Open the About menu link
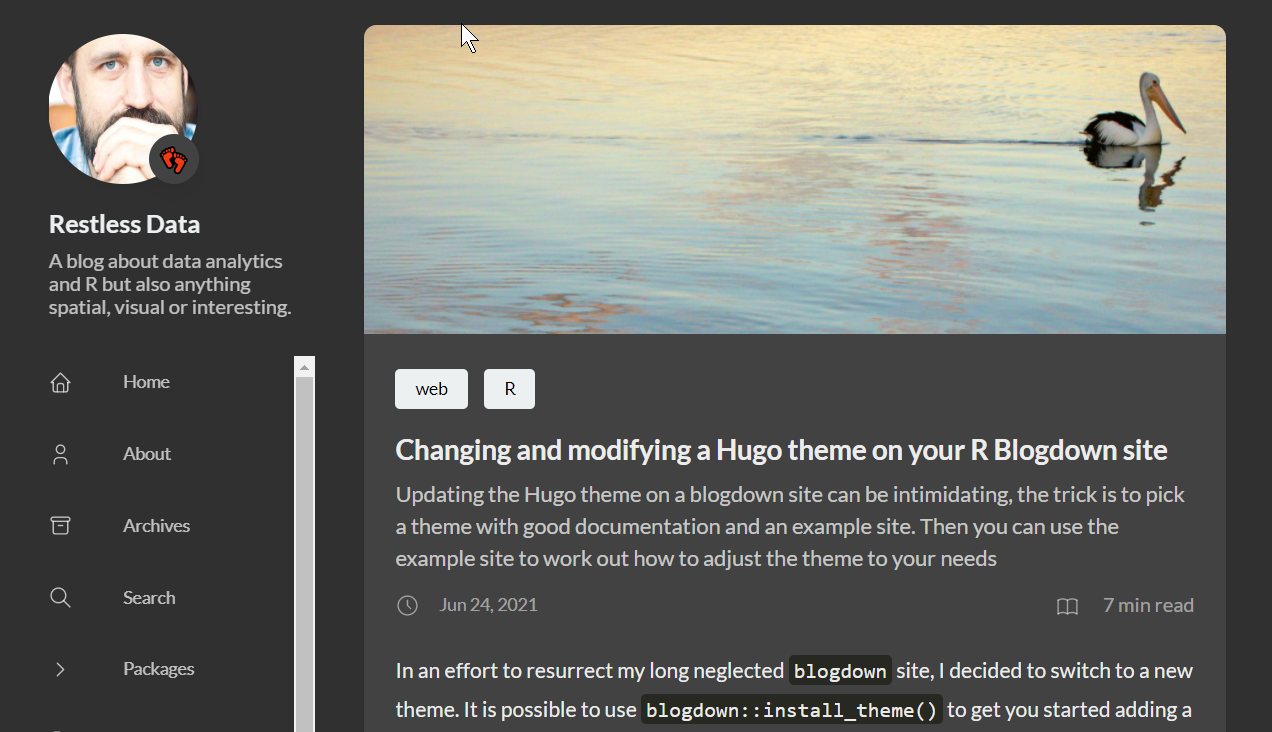 pyautogui.click(x=147, y=454)
